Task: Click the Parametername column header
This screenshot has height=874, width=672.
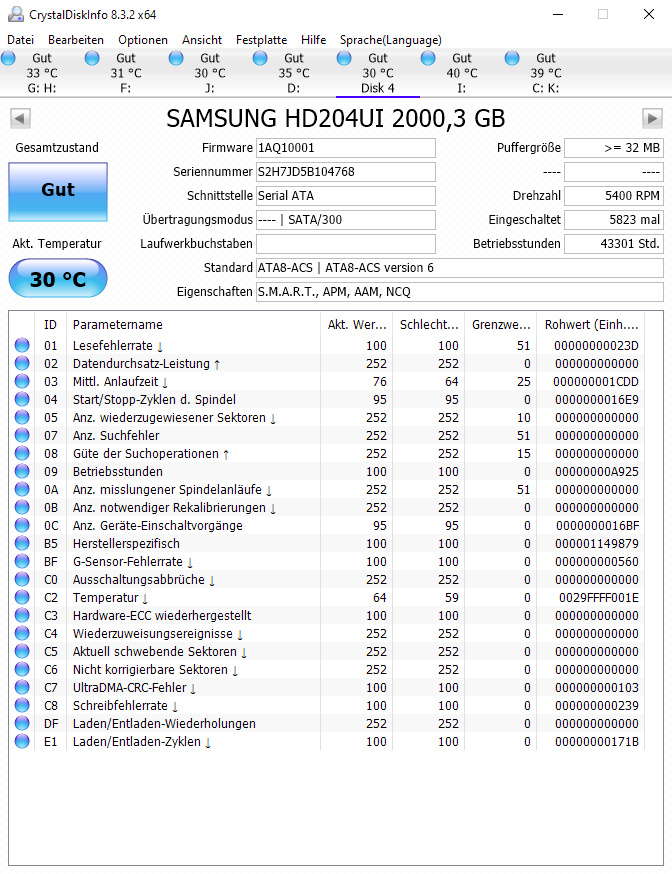Action: [x=193, y=324]
